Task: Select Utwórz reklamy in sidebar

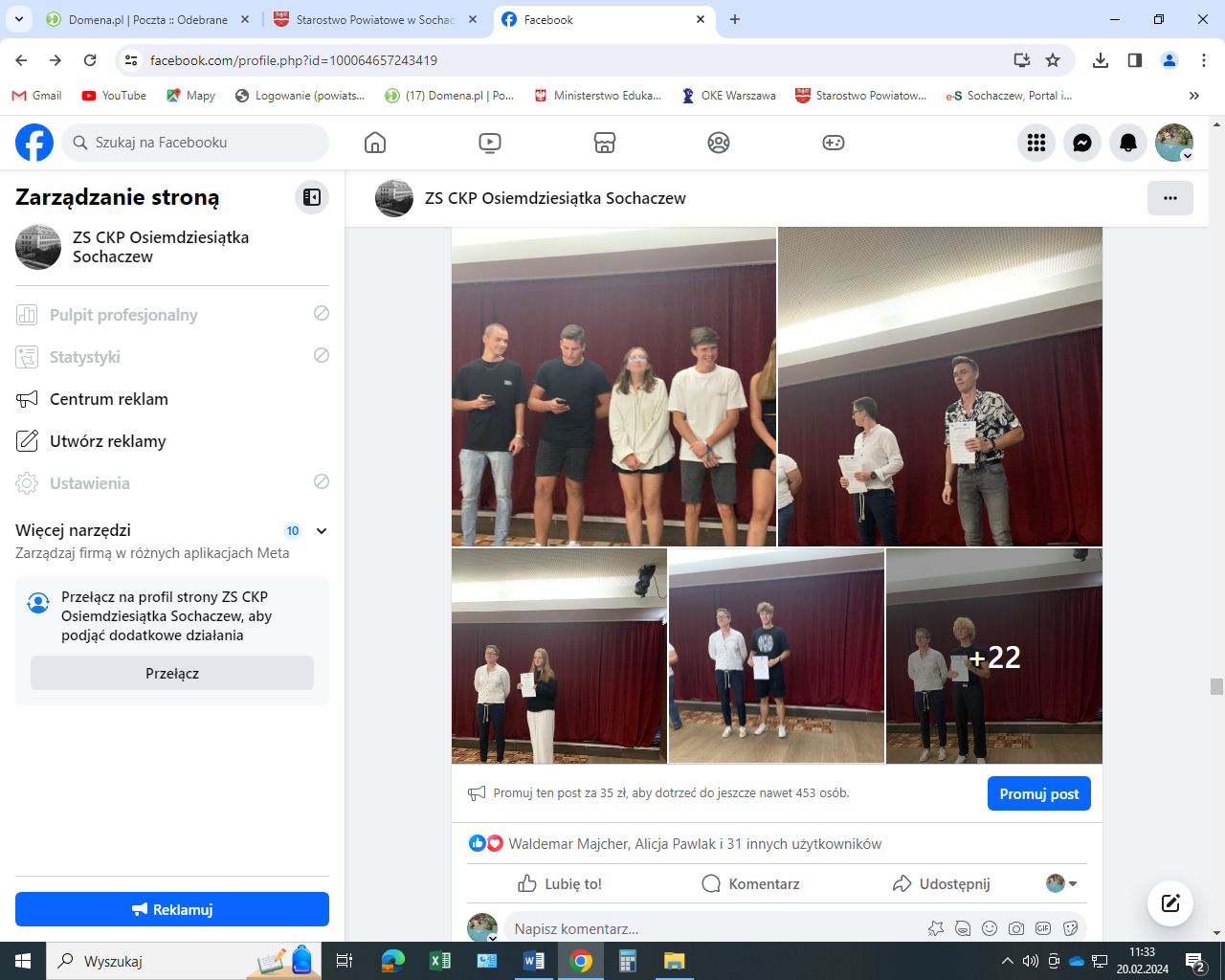Action: point(108,441)
